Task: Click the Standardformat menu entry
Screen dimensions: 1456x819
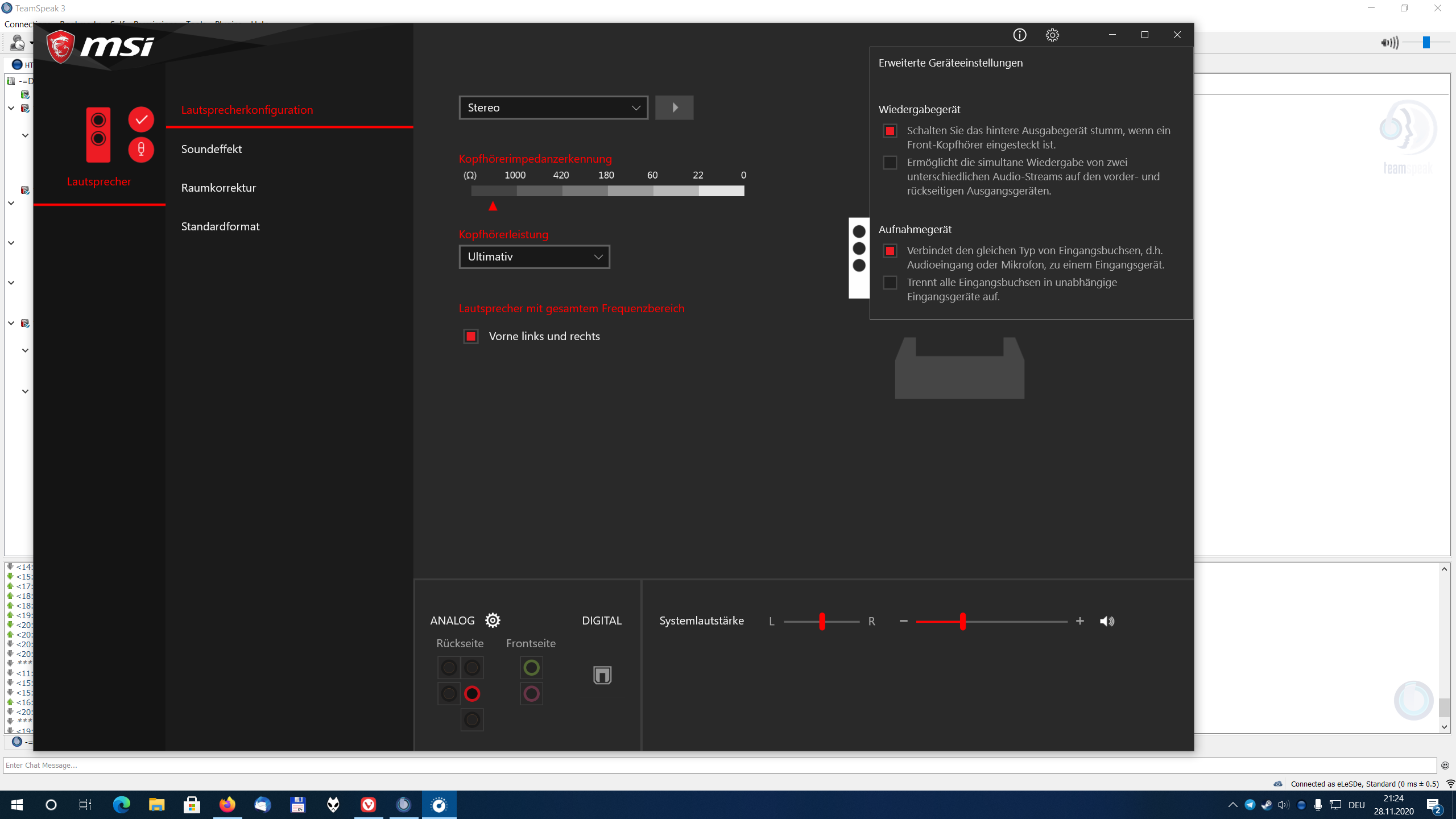Action: (x=220, y=226)
